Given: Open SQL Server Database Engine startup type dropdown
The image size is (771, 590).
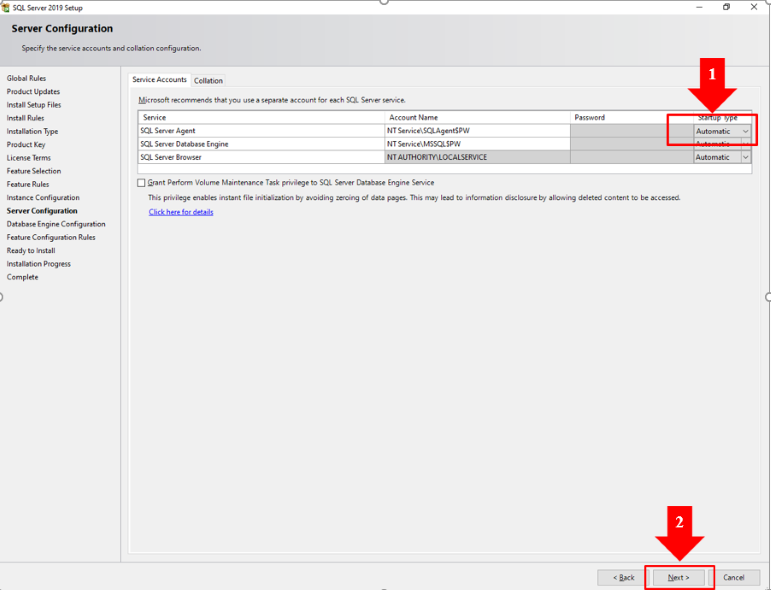Looking at the screenshot, I should [745, 144].
